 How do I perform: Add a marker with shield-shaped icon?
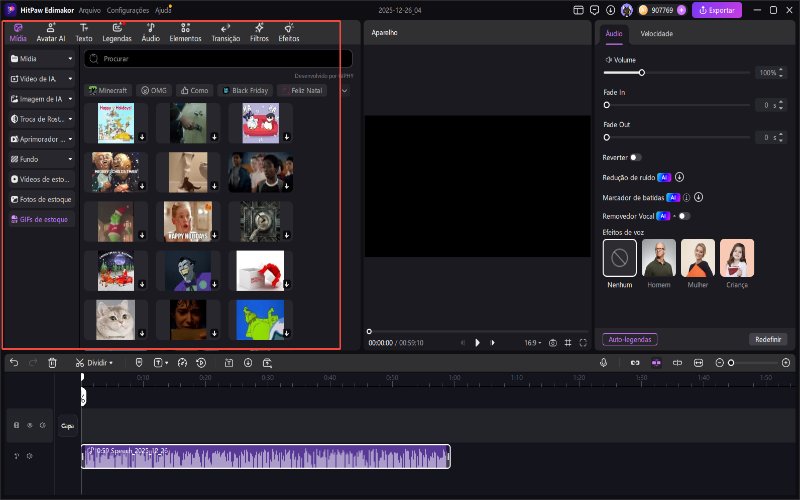139,363
